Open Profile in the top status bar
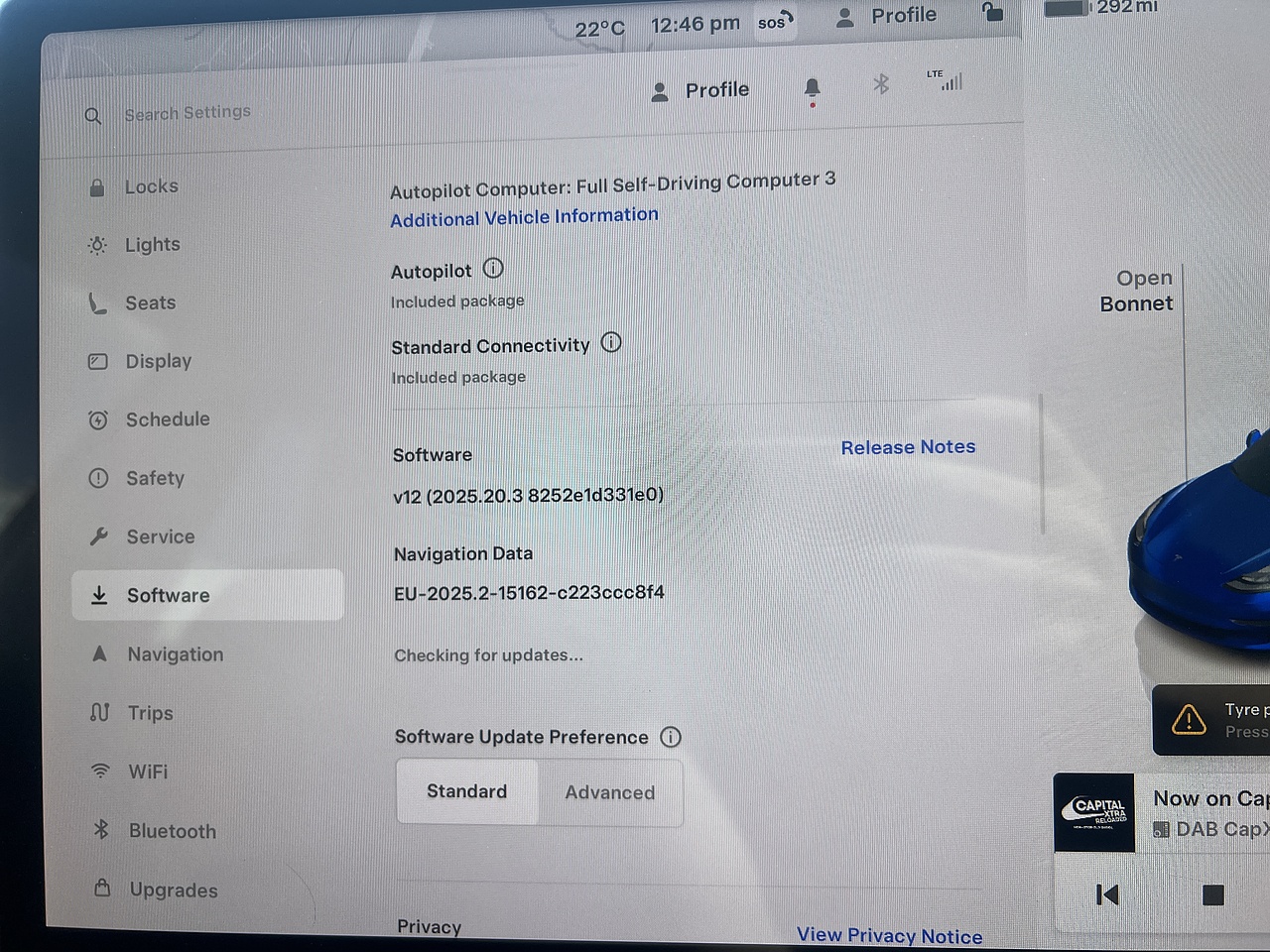Image resolution: width=1270 pixels, height=952 pixels. 886,16
